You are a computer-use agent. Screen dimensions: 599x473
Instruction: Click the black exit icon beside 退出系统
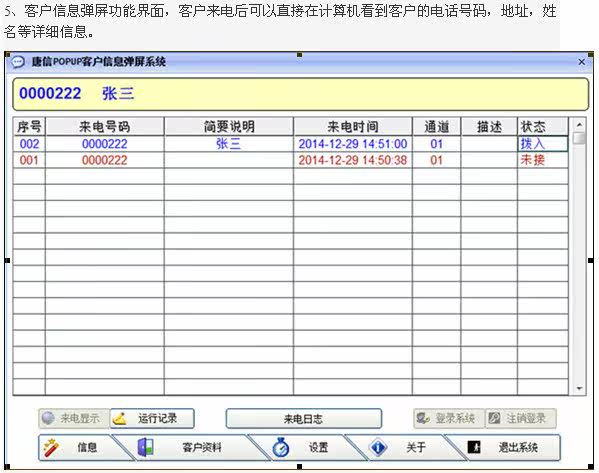(x=474, y=447)
